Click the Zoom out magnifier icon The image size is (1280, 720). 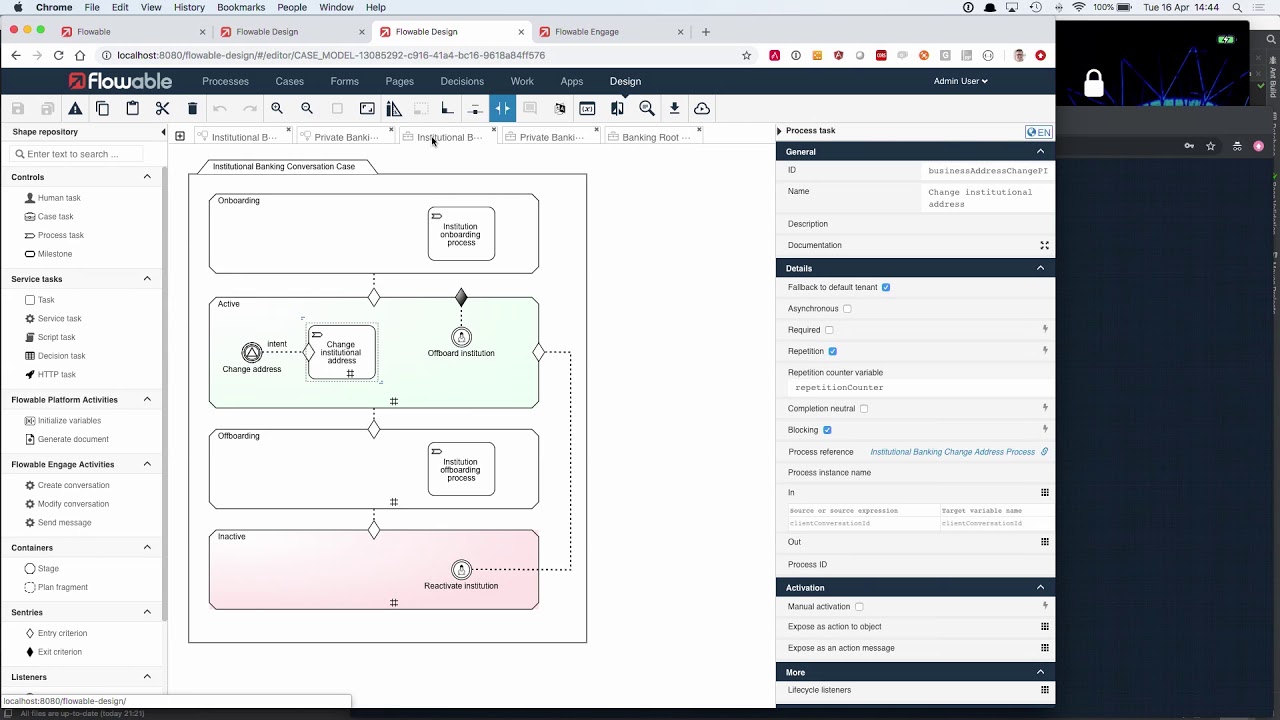(307, 108)
